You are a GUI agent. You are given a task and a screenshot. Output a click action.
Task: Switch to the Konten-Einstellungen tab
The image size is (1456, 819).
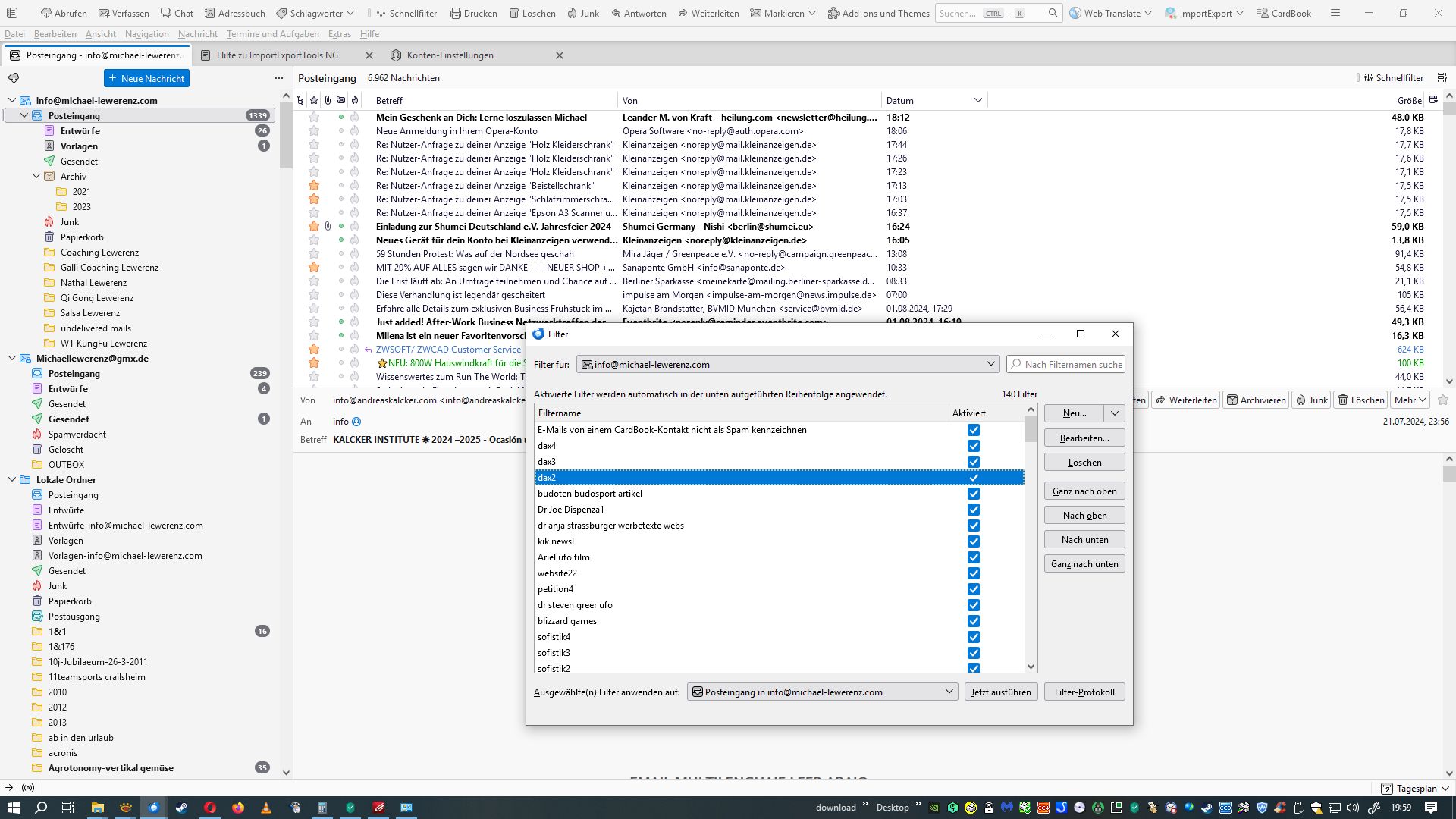(450, 55)
